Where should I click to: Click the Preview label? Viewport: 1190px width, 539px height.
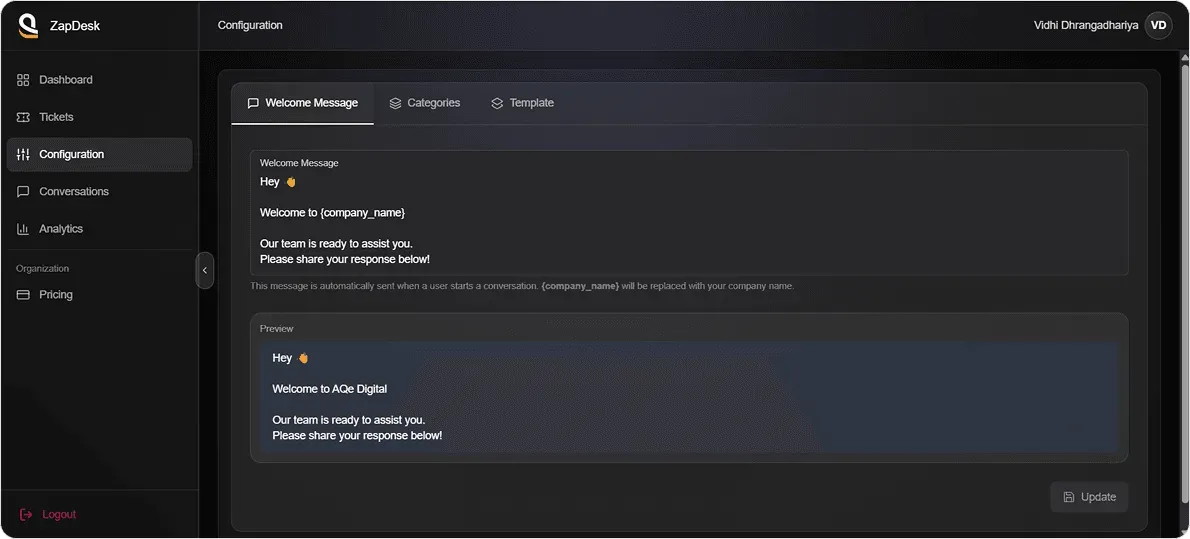coord(276,329)
